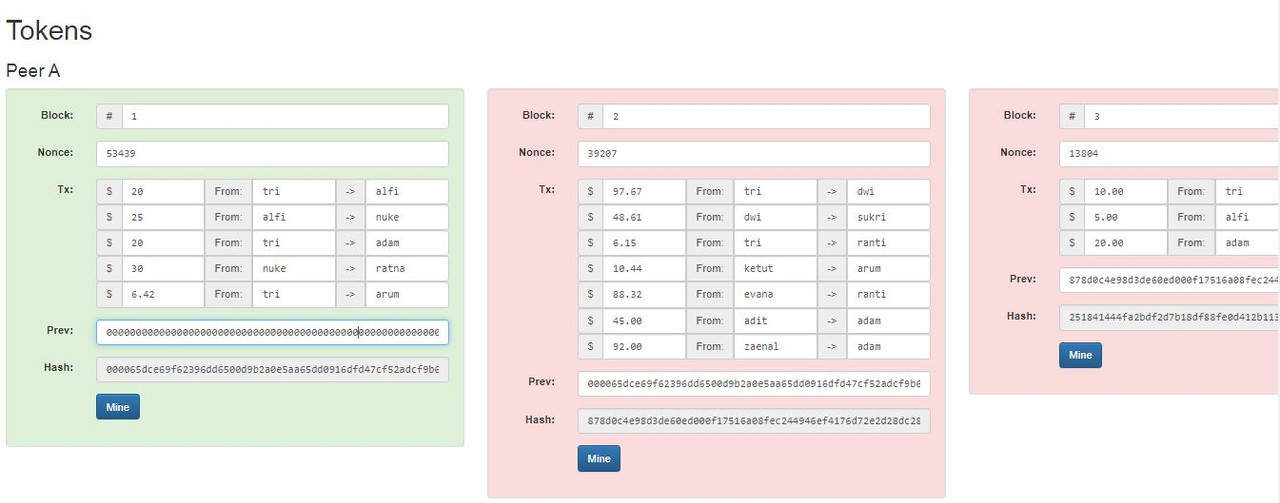
Task: Click the sender field 'zaenal'
Action: [775, 346]
